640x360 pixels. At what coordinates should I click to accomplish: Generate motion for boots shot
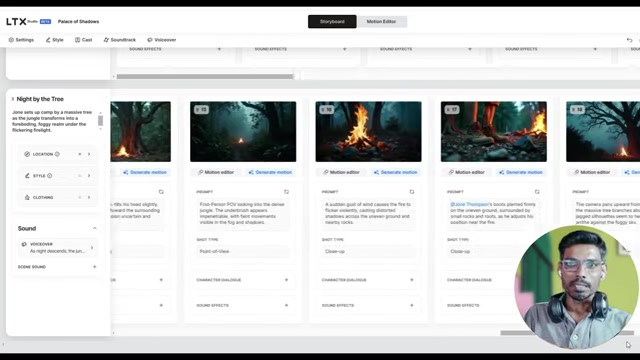[521, 172]
